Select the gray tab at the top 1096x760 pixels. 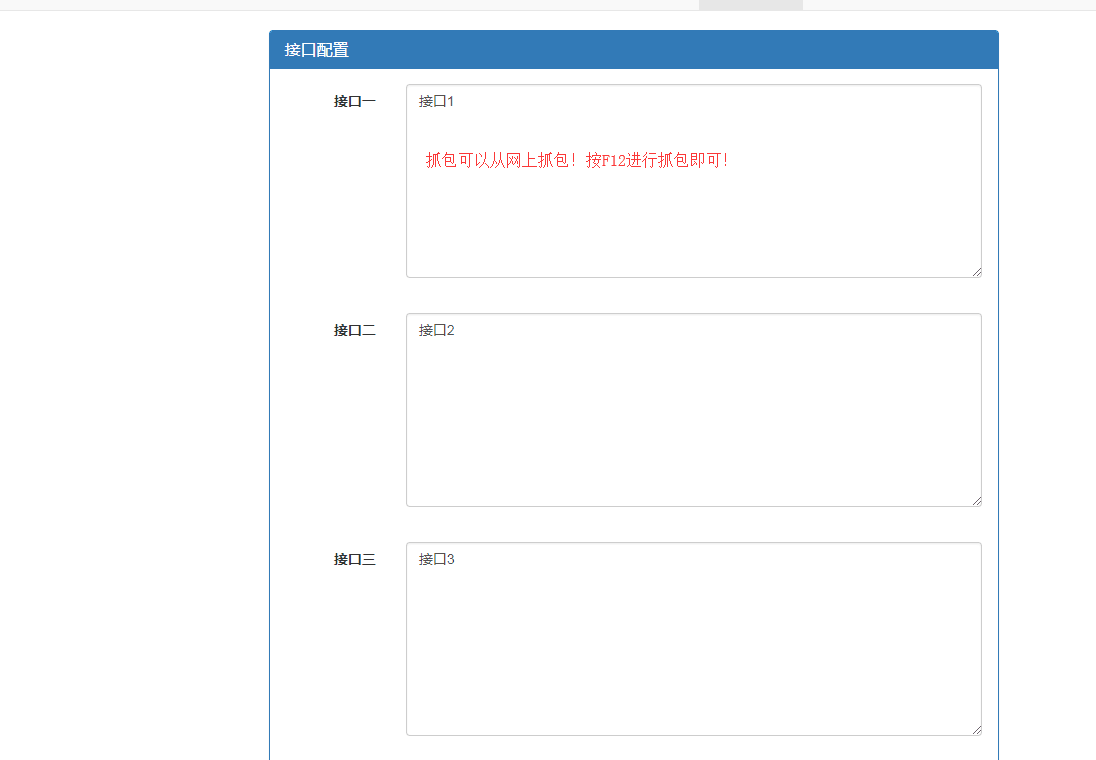point(750,4)
